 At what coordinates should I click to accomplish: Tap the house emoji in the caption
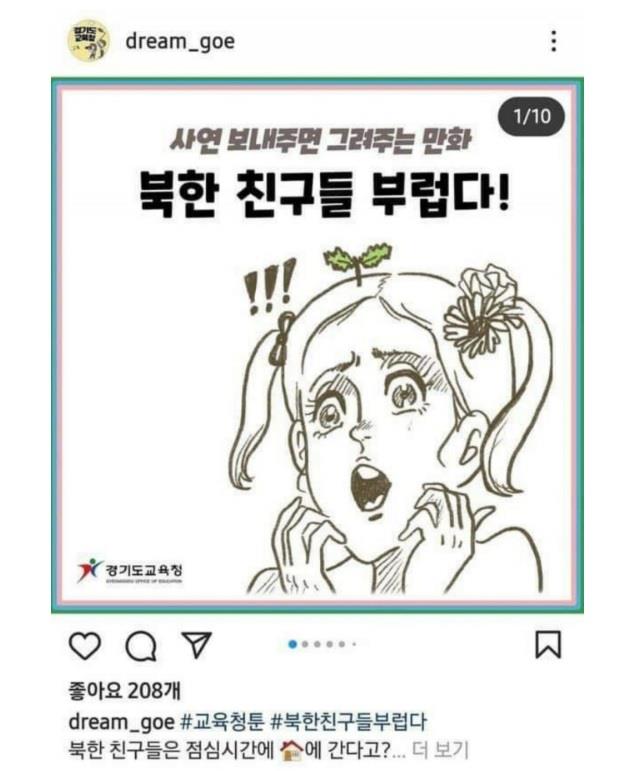point(291,751)
